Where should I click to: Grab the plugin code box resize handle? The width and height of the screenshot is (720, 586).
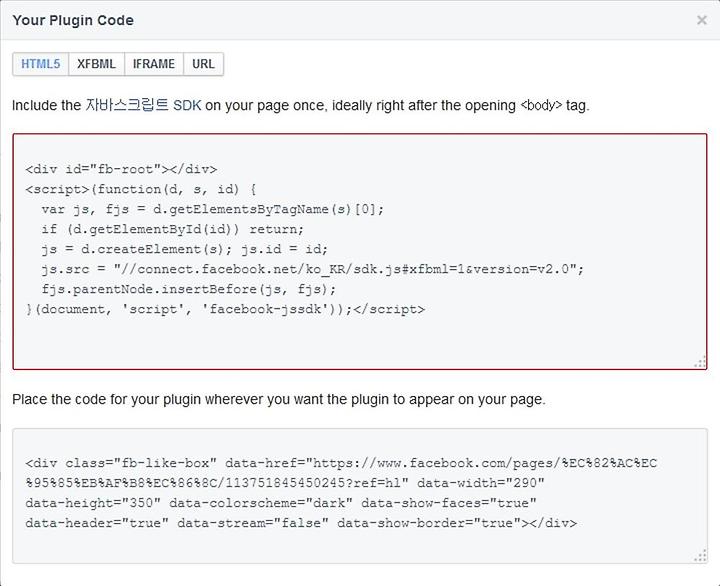tap(700, 556)
